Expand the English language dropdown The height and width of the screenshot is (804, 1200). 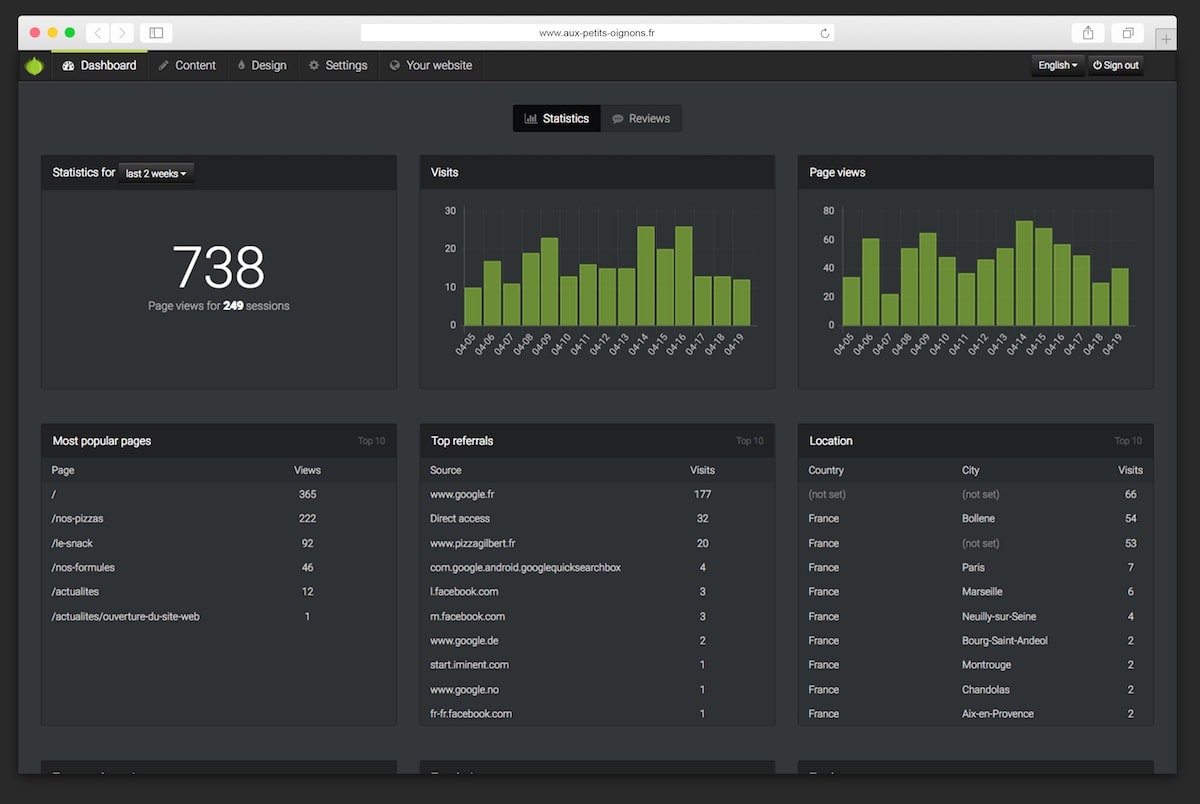tap(1057, 65)
